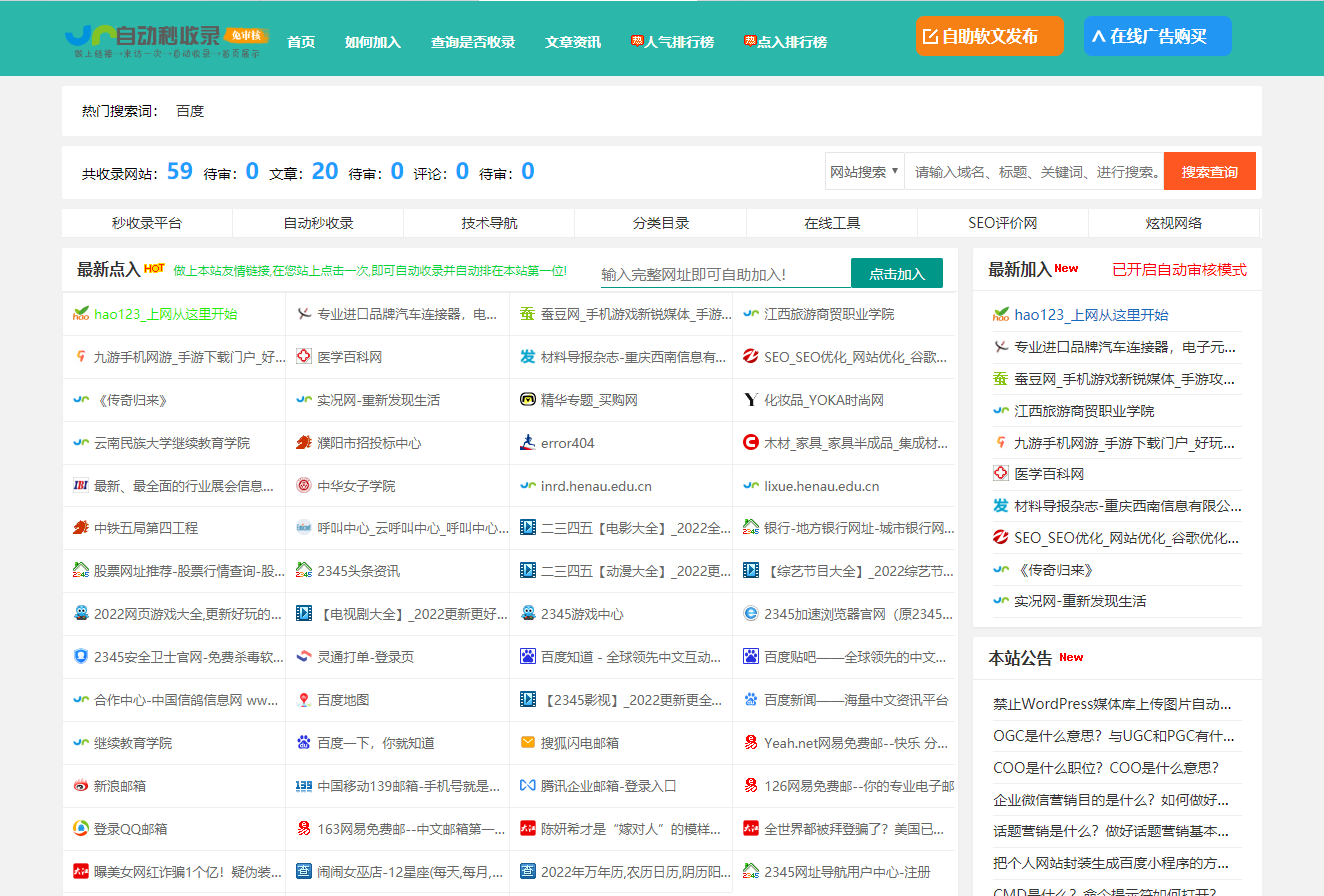Viewport: 1324px width, 896px height.
Task: Click the Y icon next to 化妆品_YOKA时尚网
Action: pos(751,400)
